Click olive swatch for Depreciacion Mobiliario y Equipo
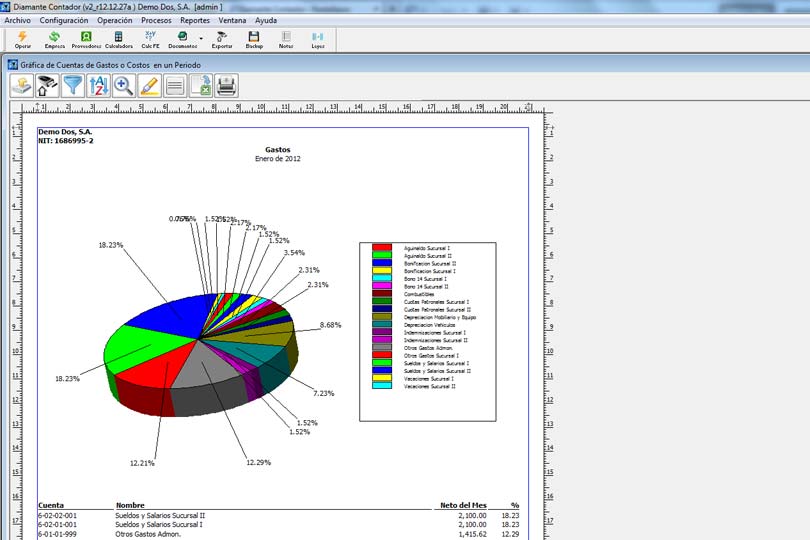The height and width of the screenshot is (540, 810). (x=382, y=317)
